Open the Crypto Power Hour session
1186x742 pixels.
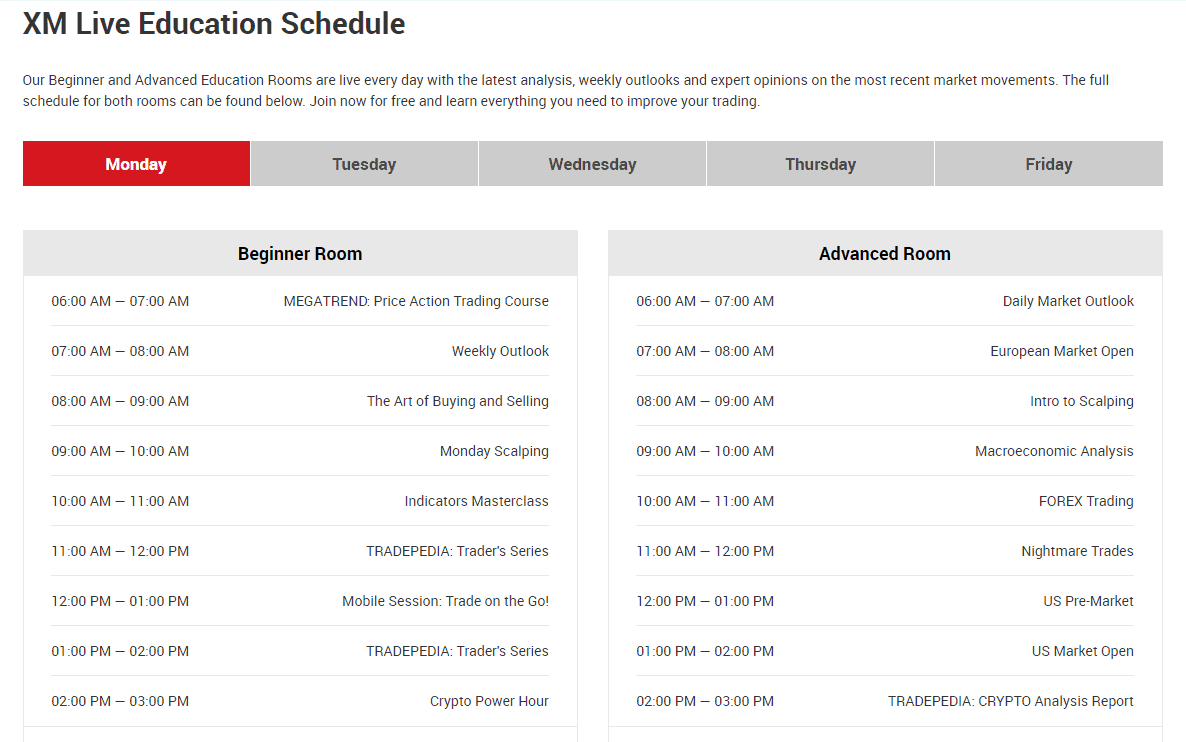point(489,701)
